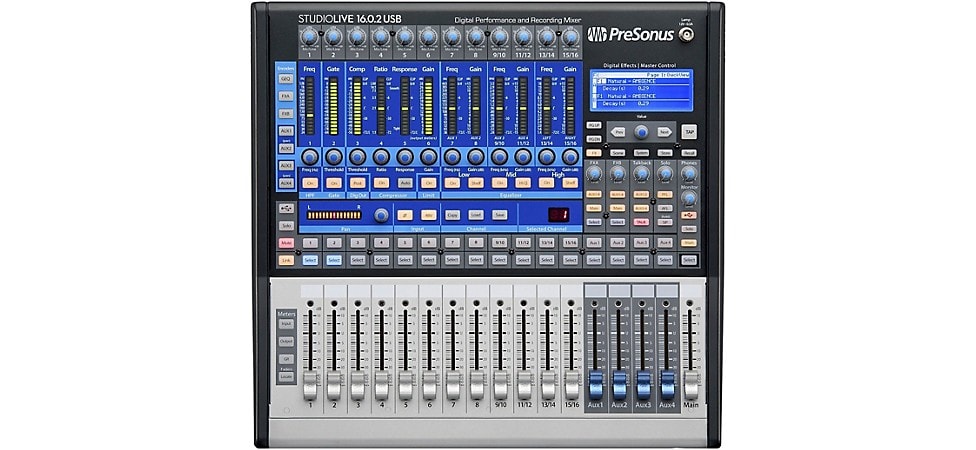976x450 pixels.
Task: Select the FXA encoder mode button
Action: pos(286,96)
